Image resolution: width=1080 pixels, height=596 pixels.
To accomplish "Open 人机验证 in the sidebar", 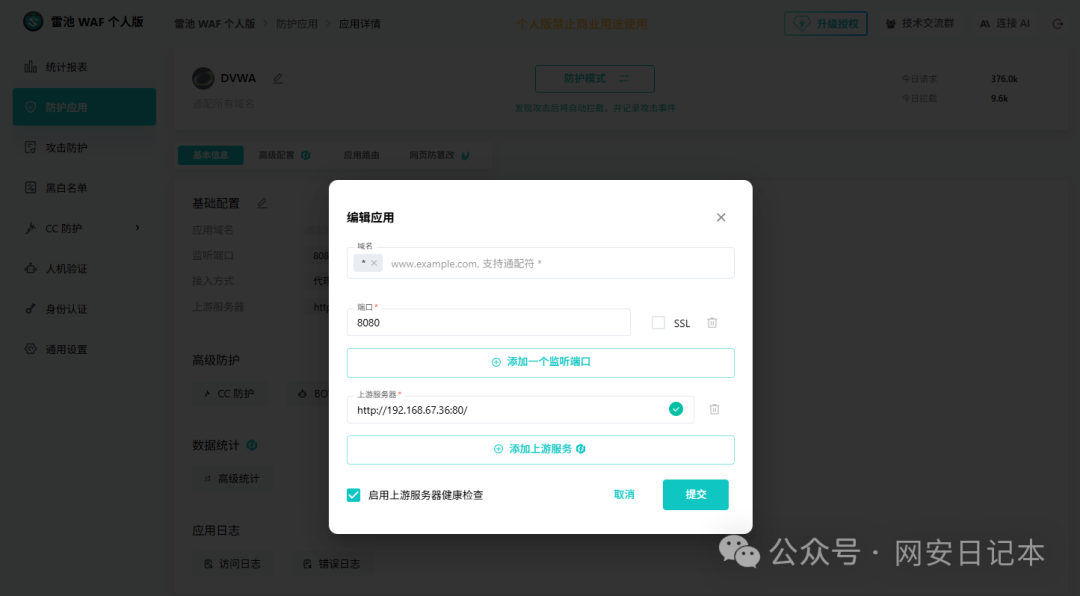I will tap(84, 268).
